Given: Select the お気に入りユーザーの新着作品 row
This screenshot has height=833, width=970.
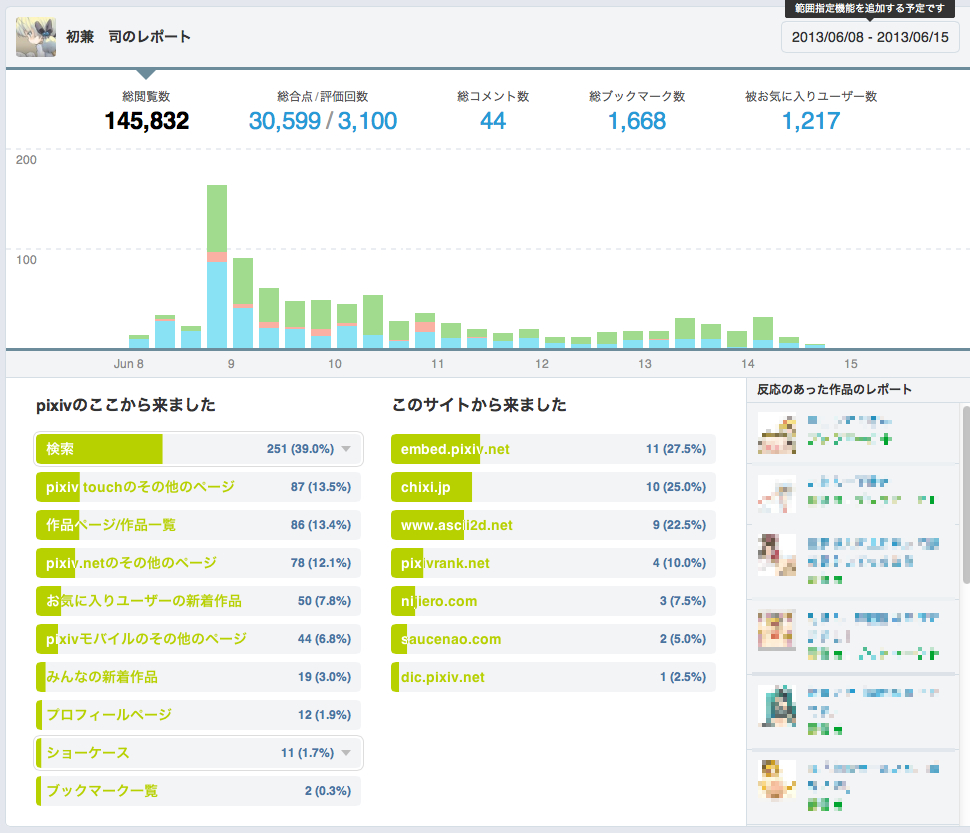Looking at the screenshot, I should [x=144, y=601].
